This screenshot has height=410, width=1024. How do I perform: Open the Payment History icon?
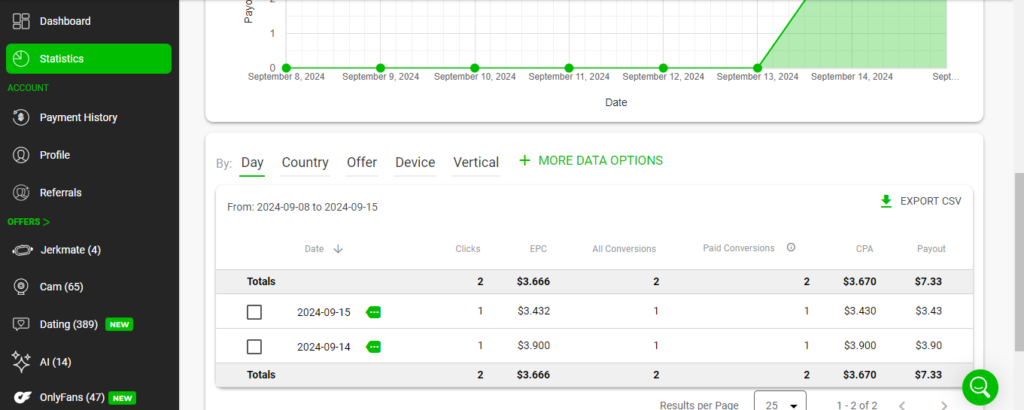tap(20, 117)
